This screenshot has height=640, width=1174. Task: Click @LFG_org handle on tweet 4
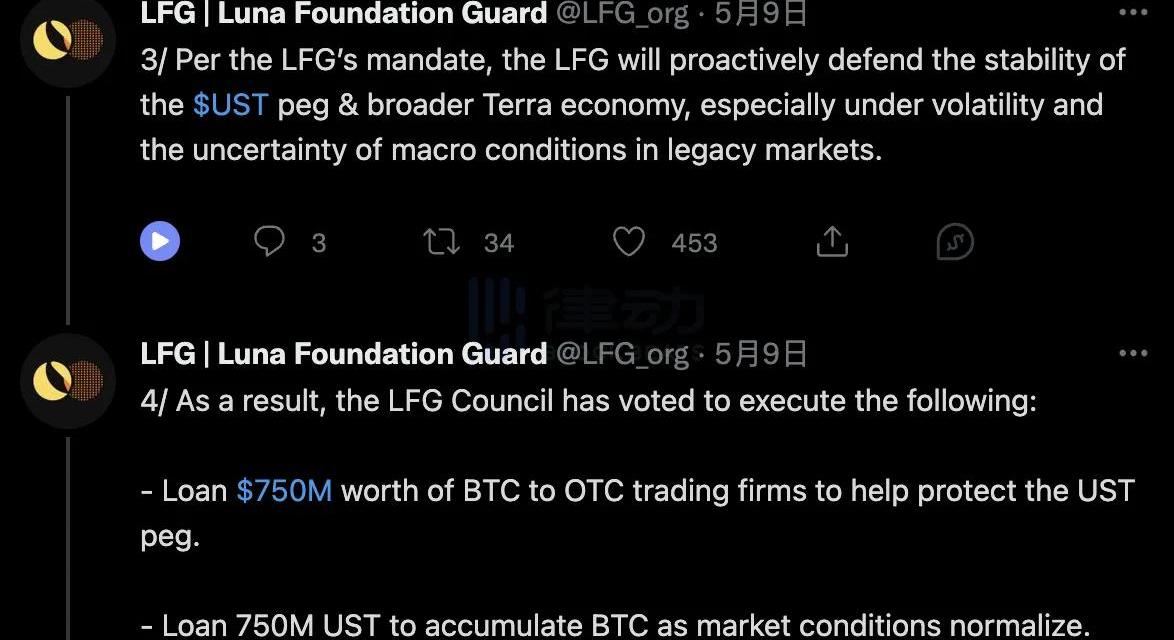622,354
